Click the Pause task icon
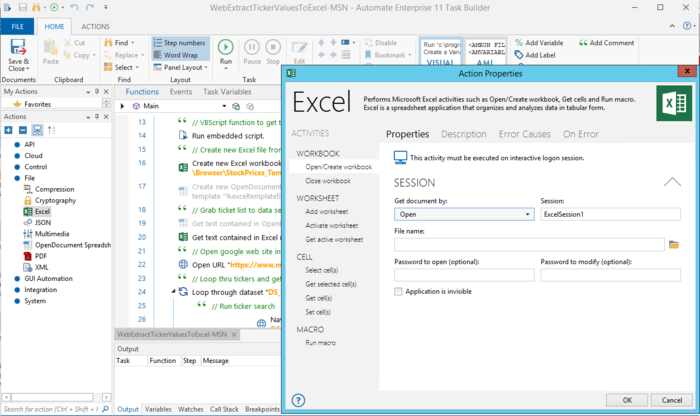The height and width of the screenshot is (416, 700). coord(252,47)
